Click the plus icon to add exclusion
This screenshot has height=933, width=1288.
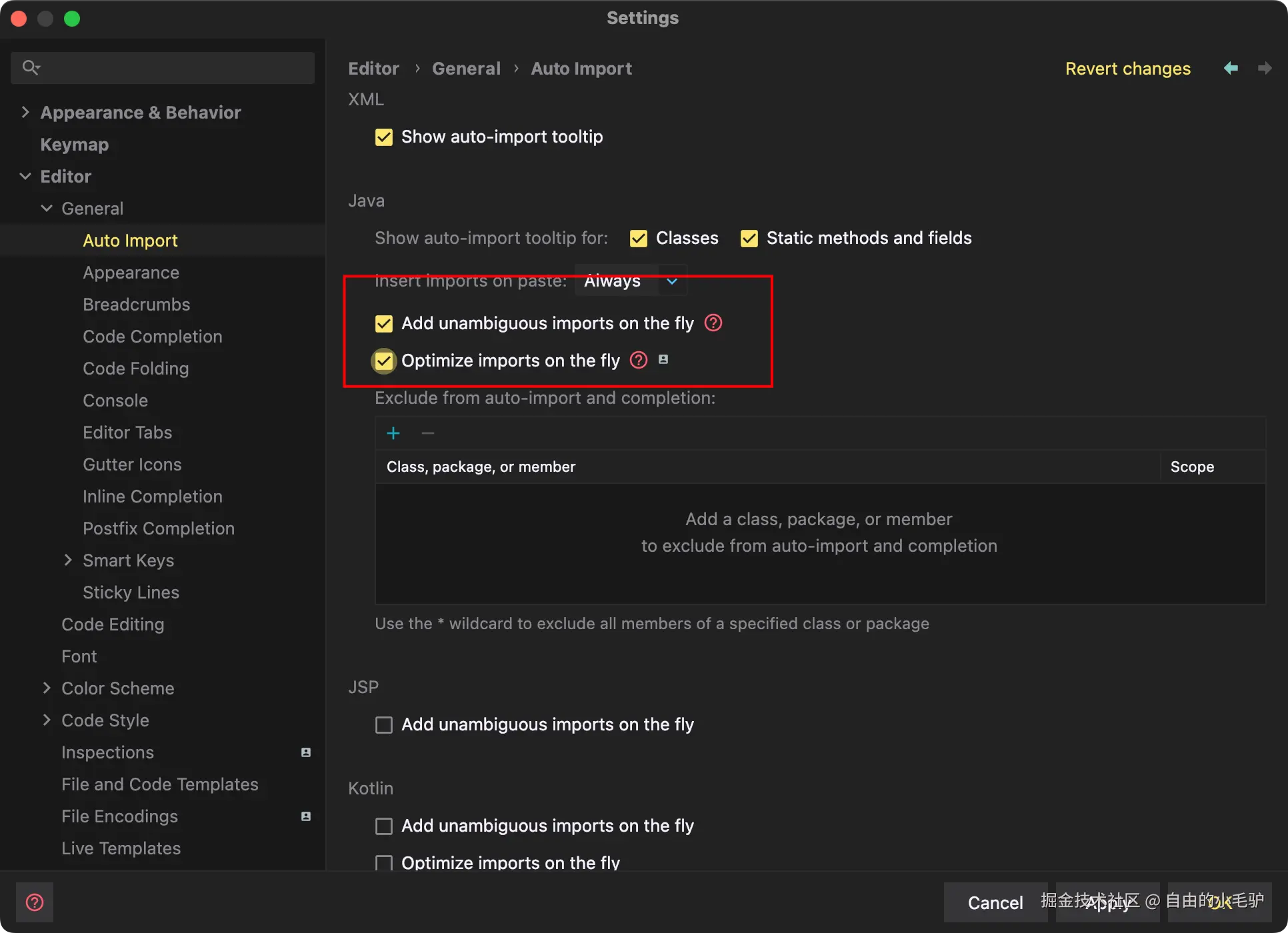click(393, 434)
